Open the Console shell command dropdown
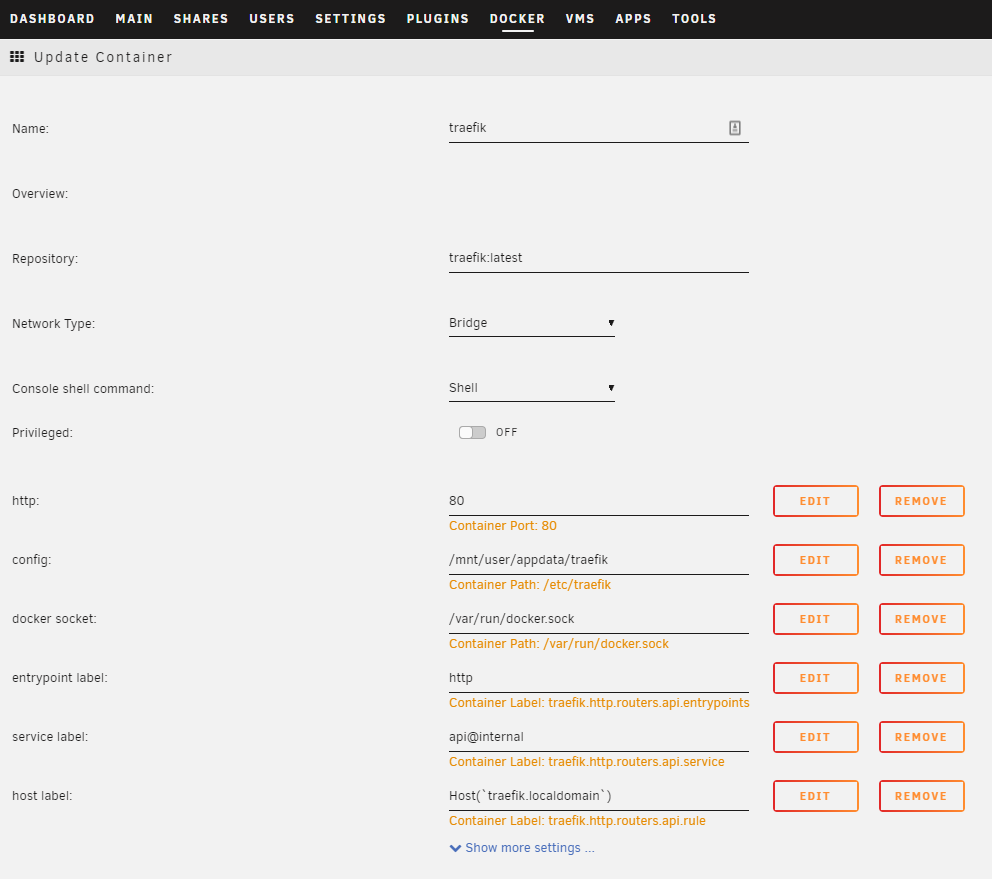 pos(531,388)
